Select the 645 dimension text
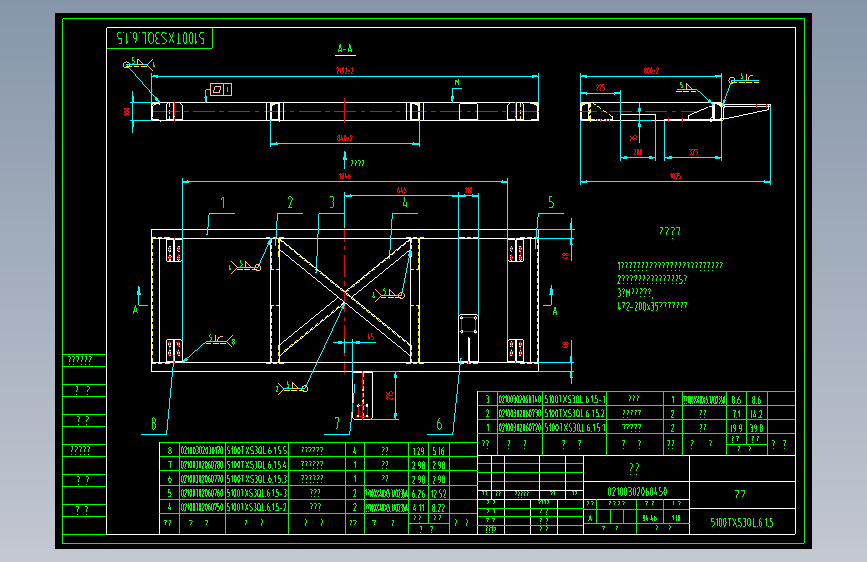This screenshot has height=562, width=867. 401,190
